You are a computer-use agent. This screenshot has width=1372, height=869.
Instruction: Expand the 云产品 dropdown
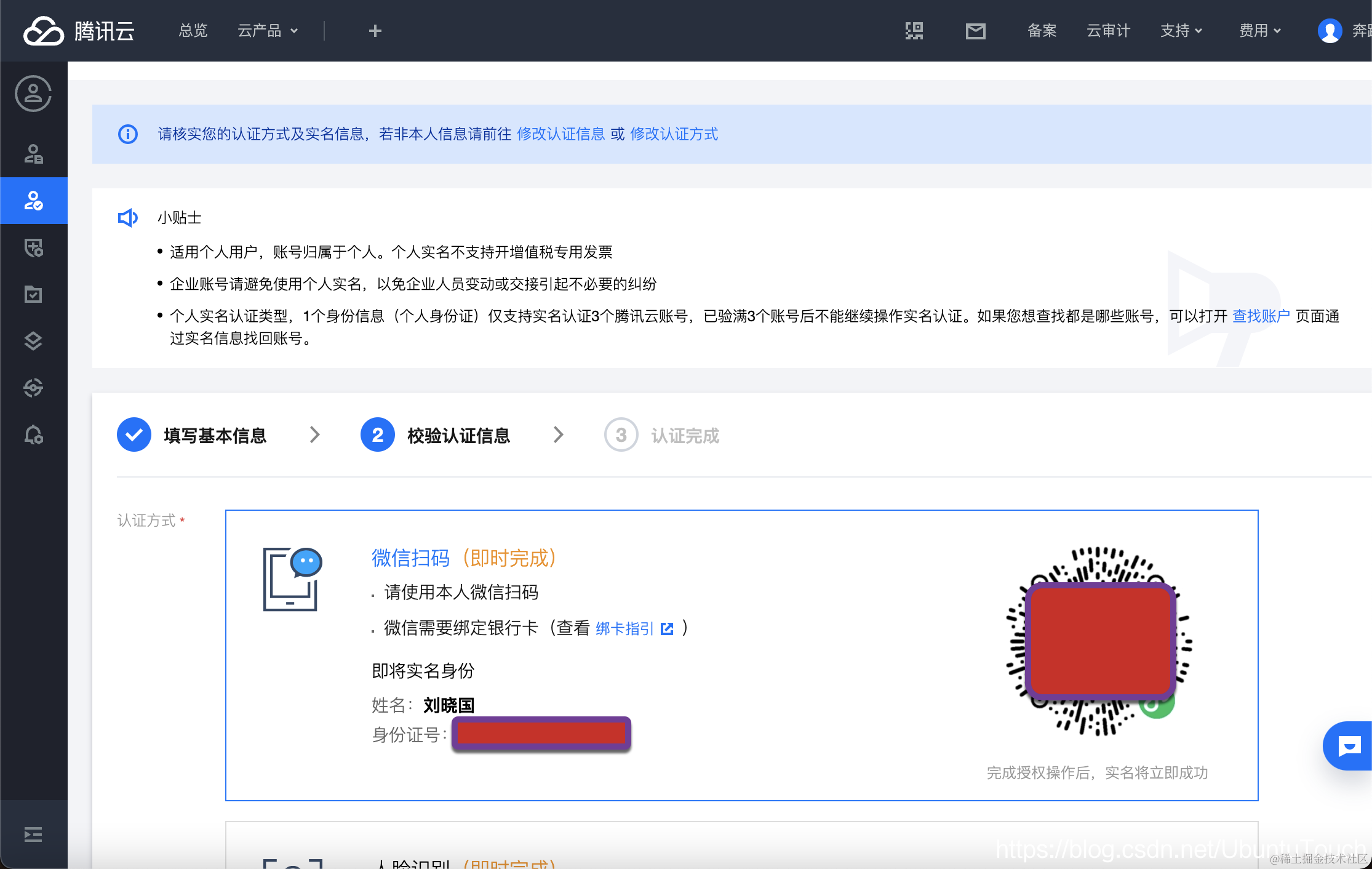[268, 31]
